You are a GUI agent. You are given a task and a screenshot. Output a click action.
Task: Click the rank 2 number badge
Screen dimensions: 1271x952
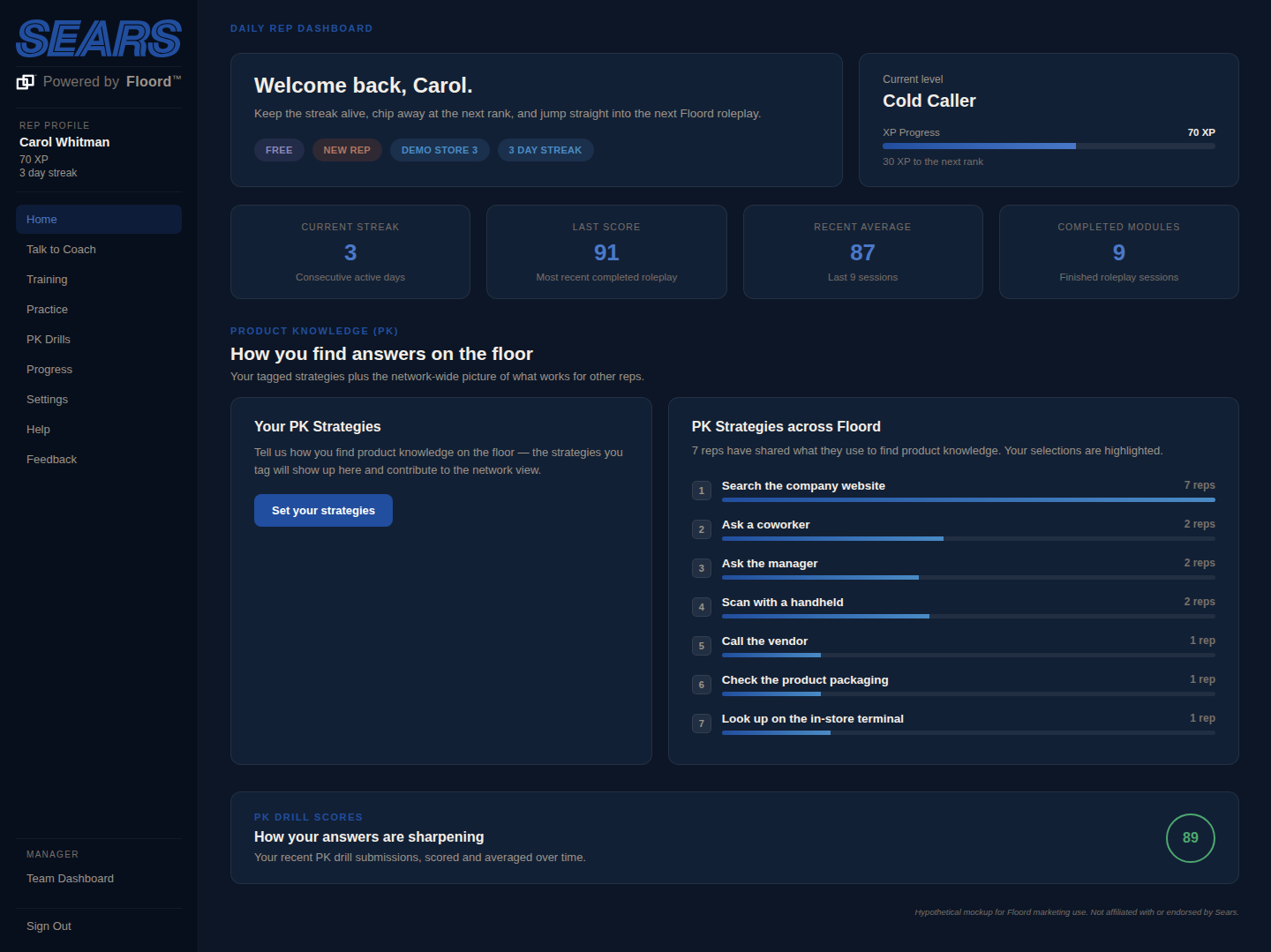tap(702, 529)
